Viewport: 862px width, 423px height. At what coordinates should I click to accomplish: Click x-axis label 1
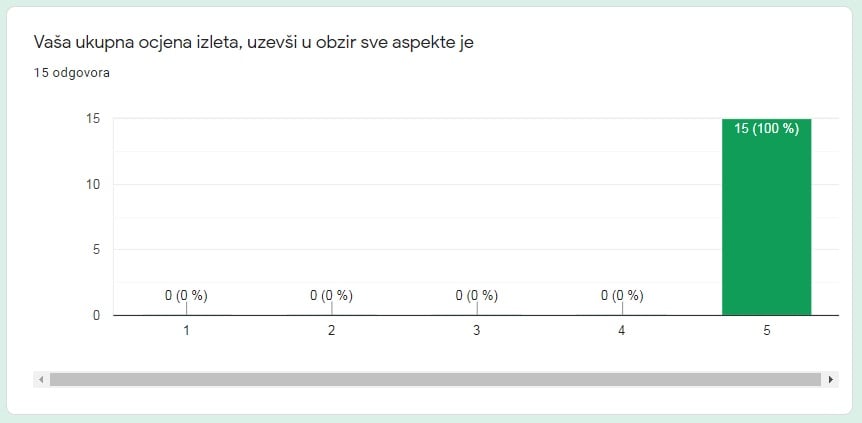pyautogui.click(x=186, y=331)
